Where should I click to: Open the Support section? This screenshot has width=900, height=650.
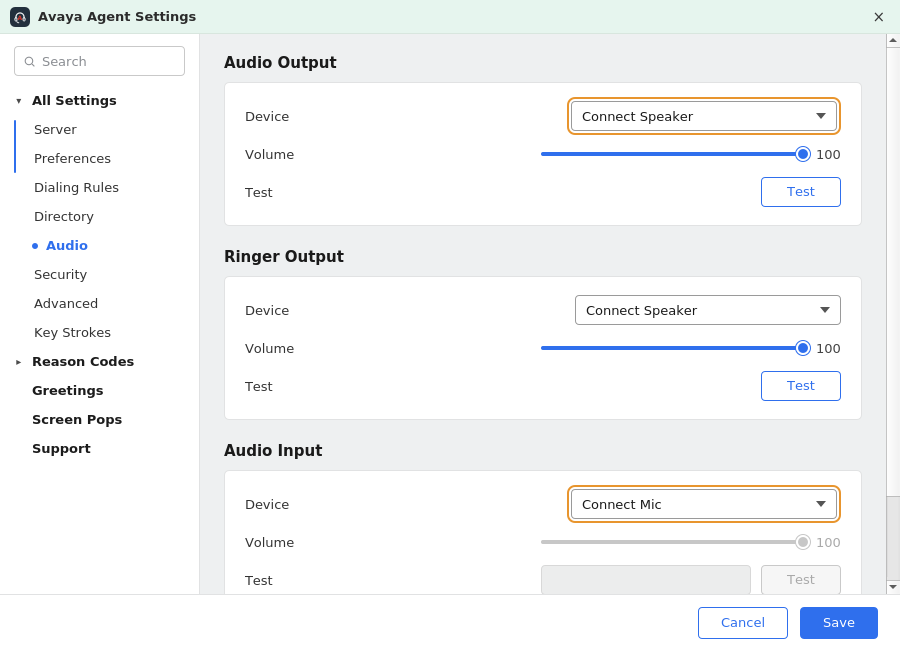point(61,448)
